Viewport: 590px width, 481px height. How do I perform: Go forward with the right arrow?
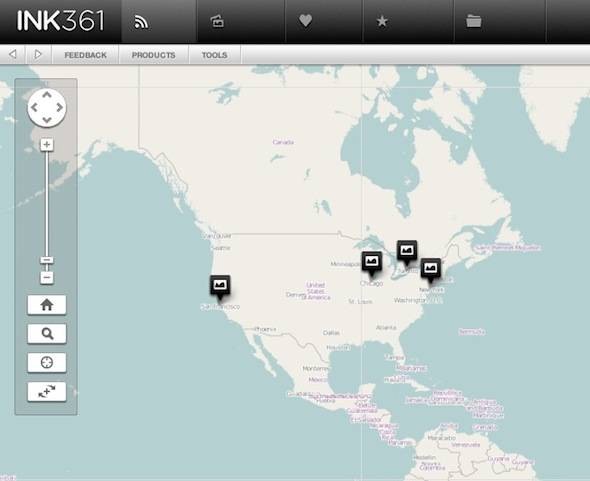(x=38, y=55)
